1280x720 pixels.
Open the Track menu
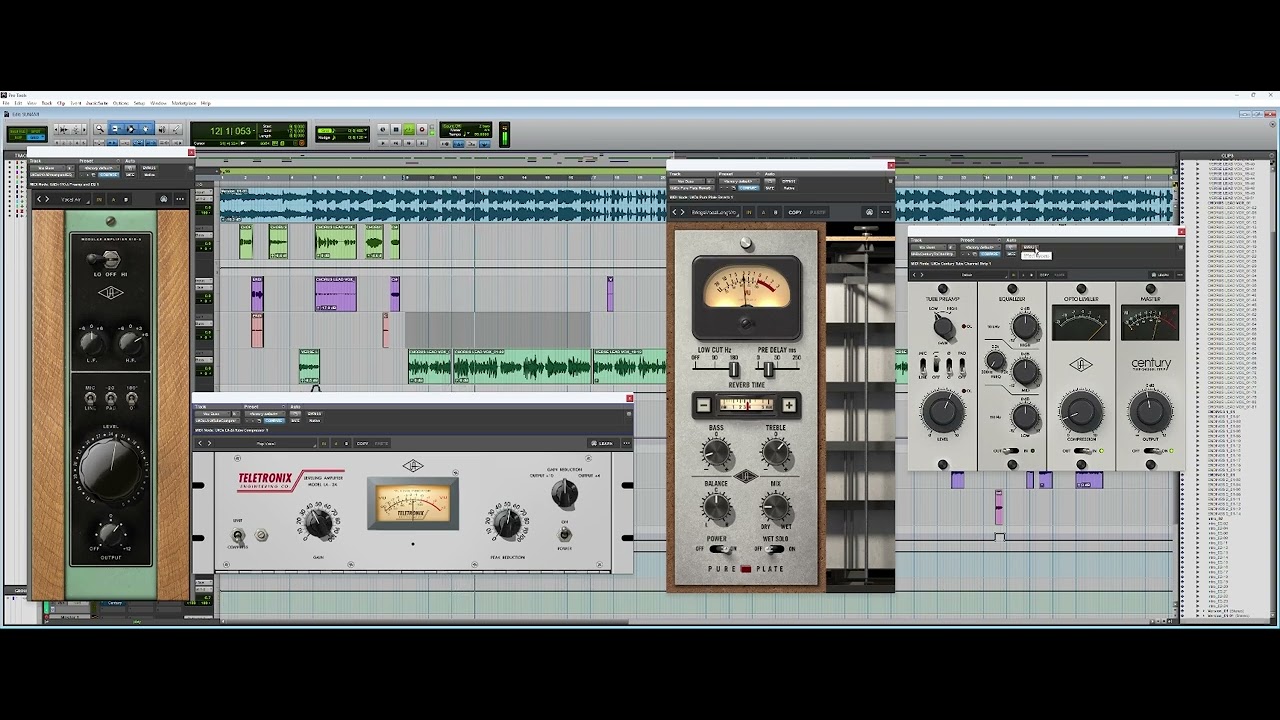click(x=46, y=103)
